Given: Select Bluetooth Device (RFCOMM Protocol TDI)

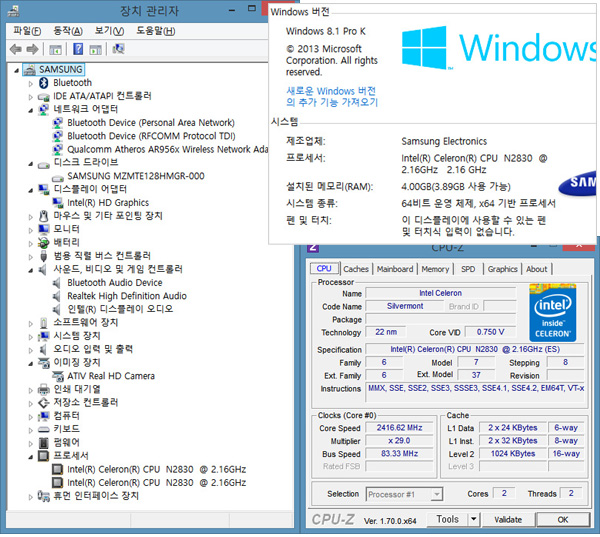Looking at the screenshot, I should (x=151, y=136).
